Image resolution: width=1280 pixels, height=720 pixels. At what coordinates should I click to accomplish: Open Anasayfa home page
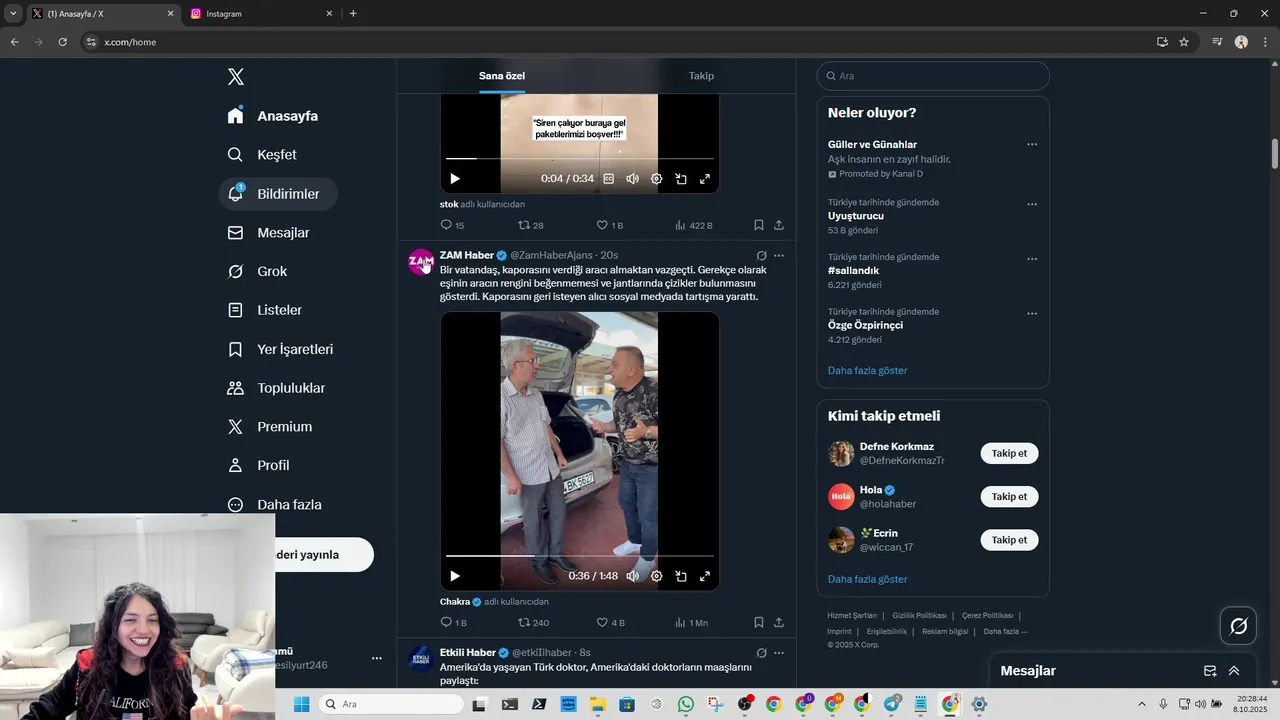pyautogui.click(x=273, y=116)
